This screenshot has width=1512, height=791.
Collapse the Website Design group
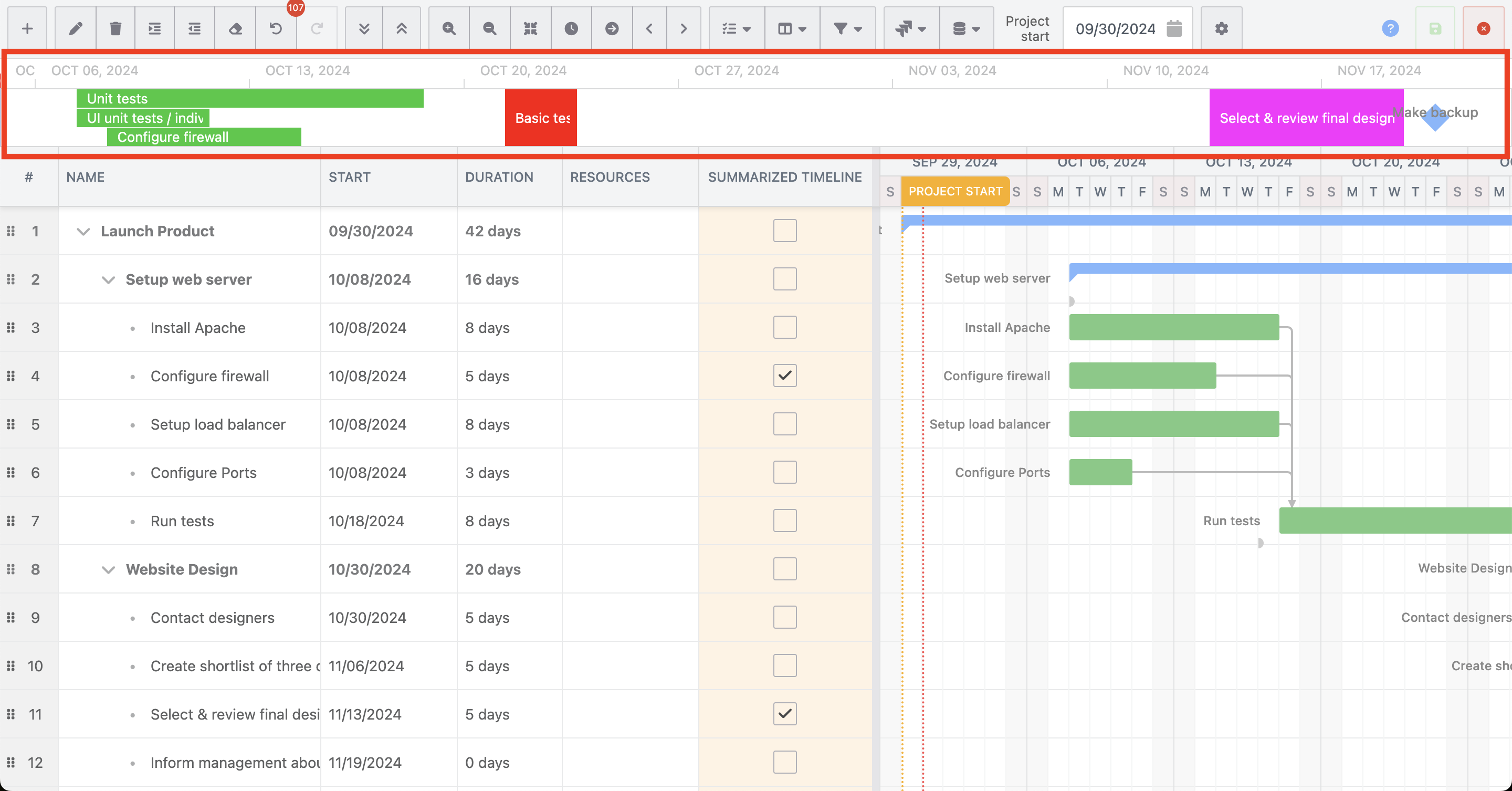pos(108,569)
